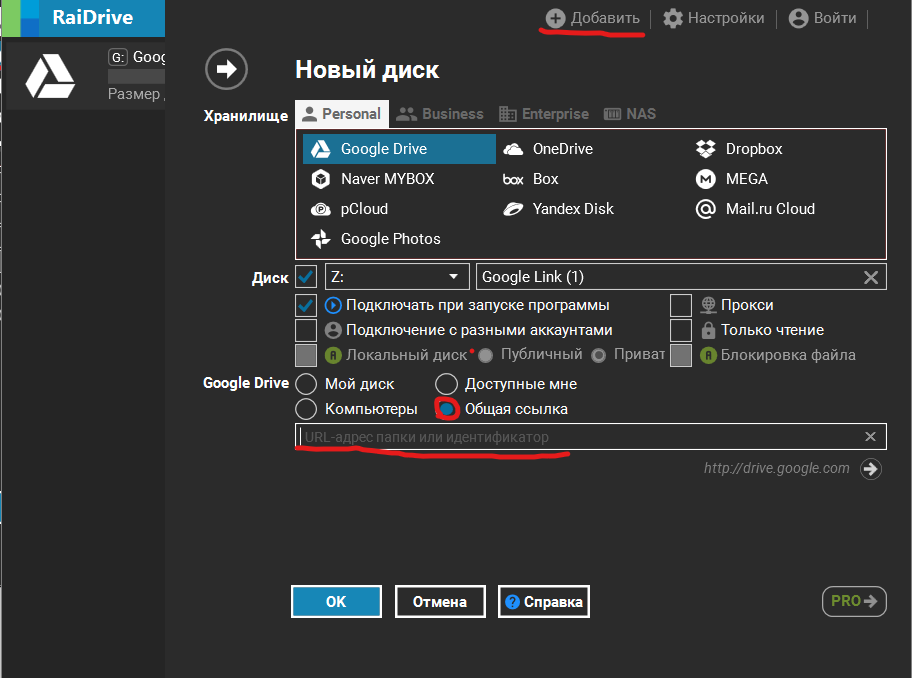Click green badge icon beside Локальный диск
The height and width of the screenshot is (678, 912).
coord(333,355)
